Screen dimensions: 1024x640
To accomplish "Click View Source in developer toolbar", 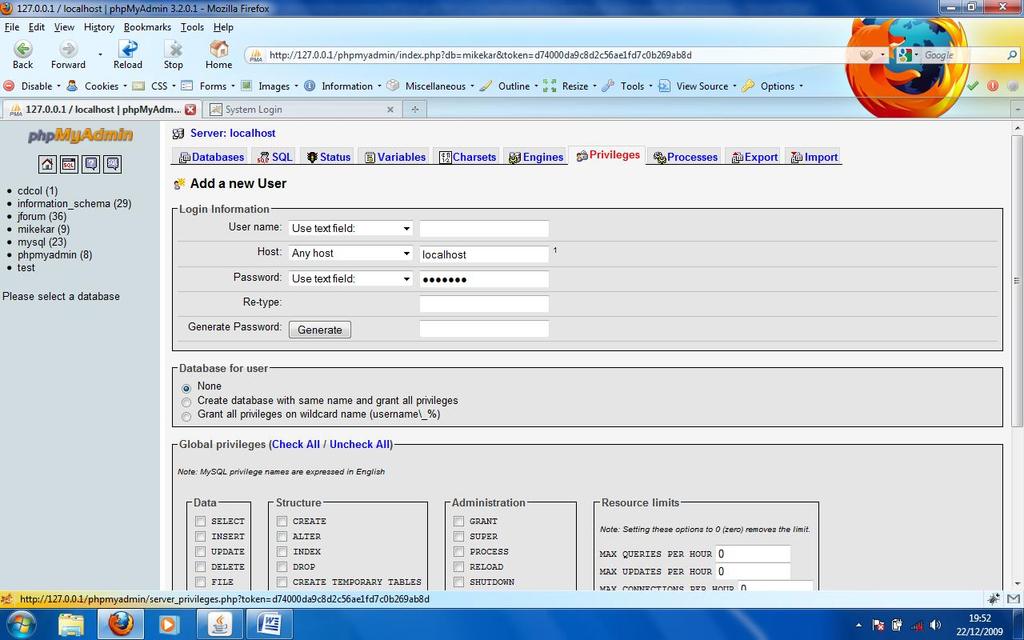I will (697, 86).
